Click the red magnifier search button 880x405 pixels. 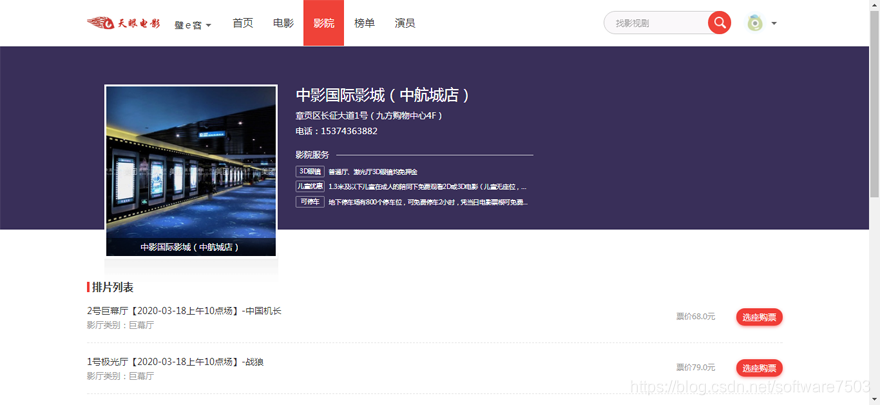(719, 23)
